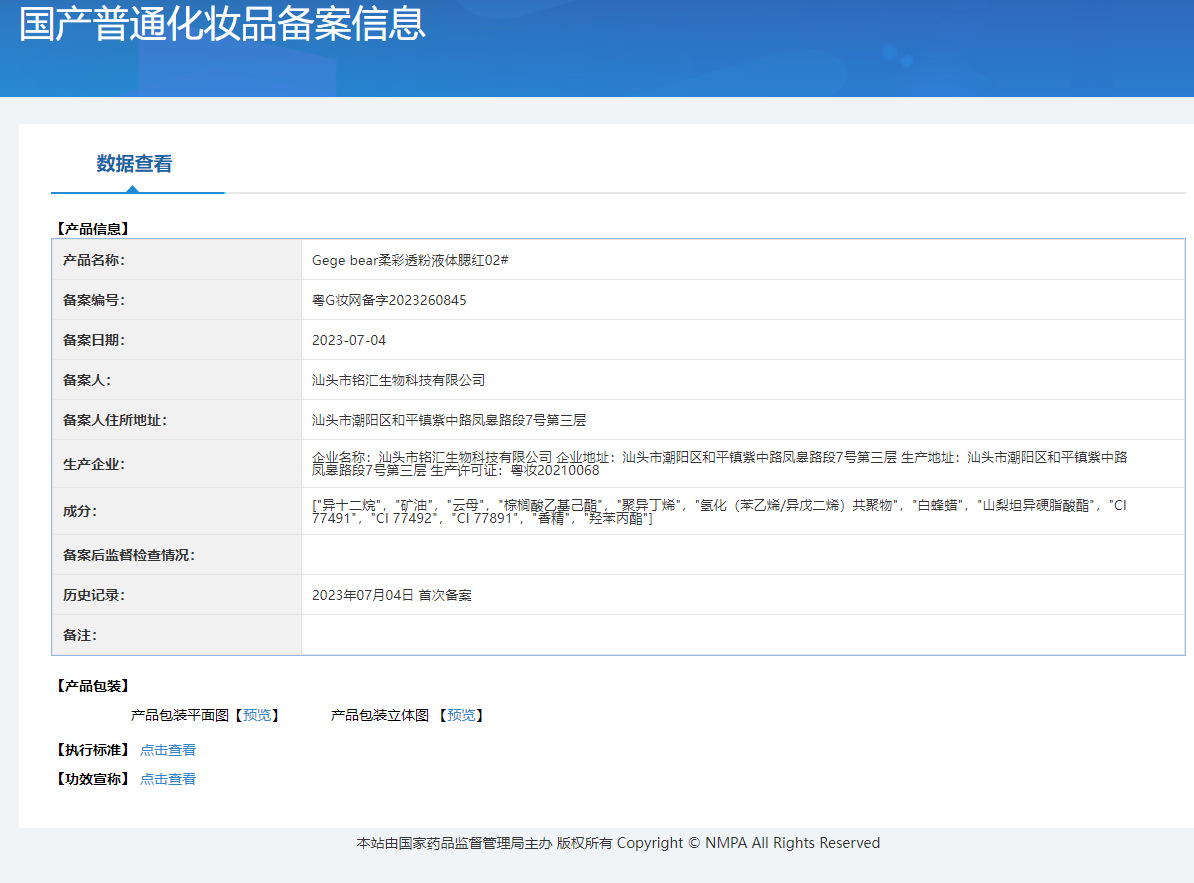Image resolution: width=1194 pixels, height=883 pixels.
Task: Click the 成分 row label
Action: tap(80, 512)
